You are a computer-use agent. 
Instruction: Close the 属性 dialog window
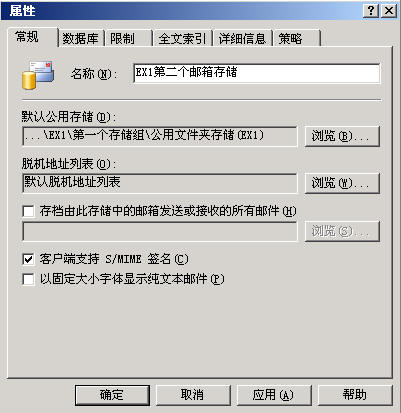[x=389, y=11]
